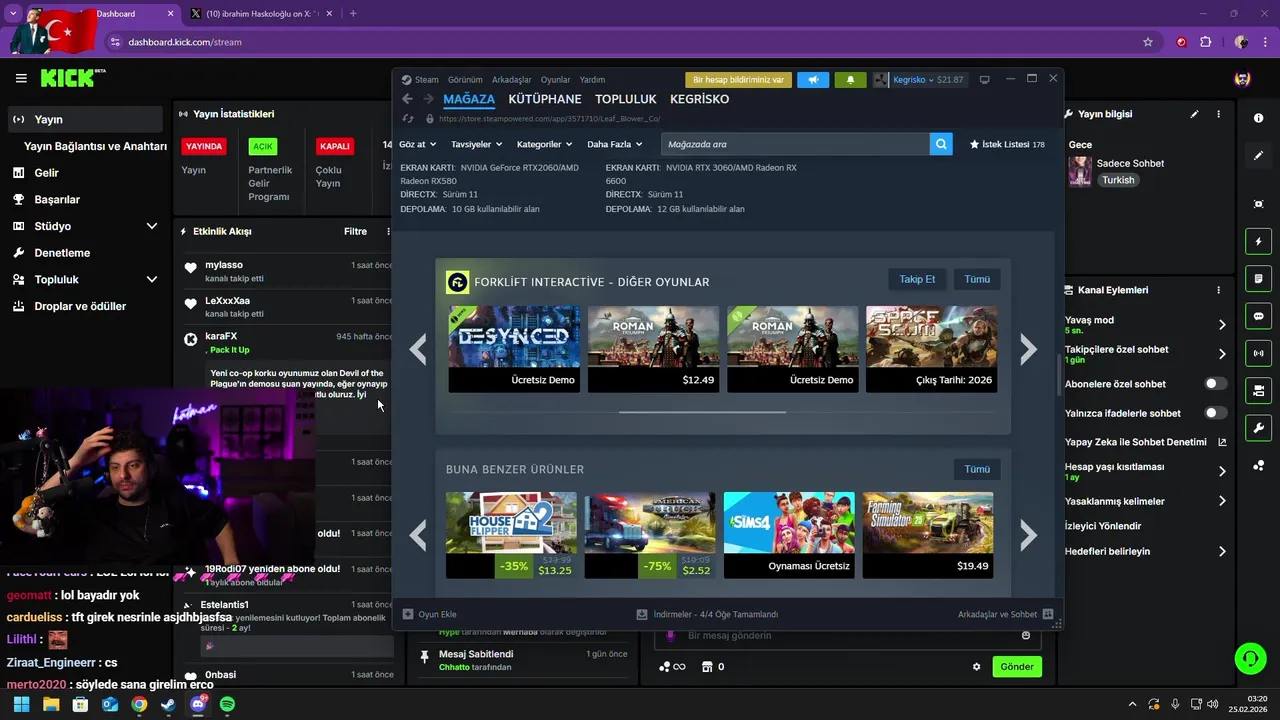Image resolution: width=1280 pixels, height=720 pixels.
Task: Open Kick profile avatar menu
Action: pos(1242,78)
